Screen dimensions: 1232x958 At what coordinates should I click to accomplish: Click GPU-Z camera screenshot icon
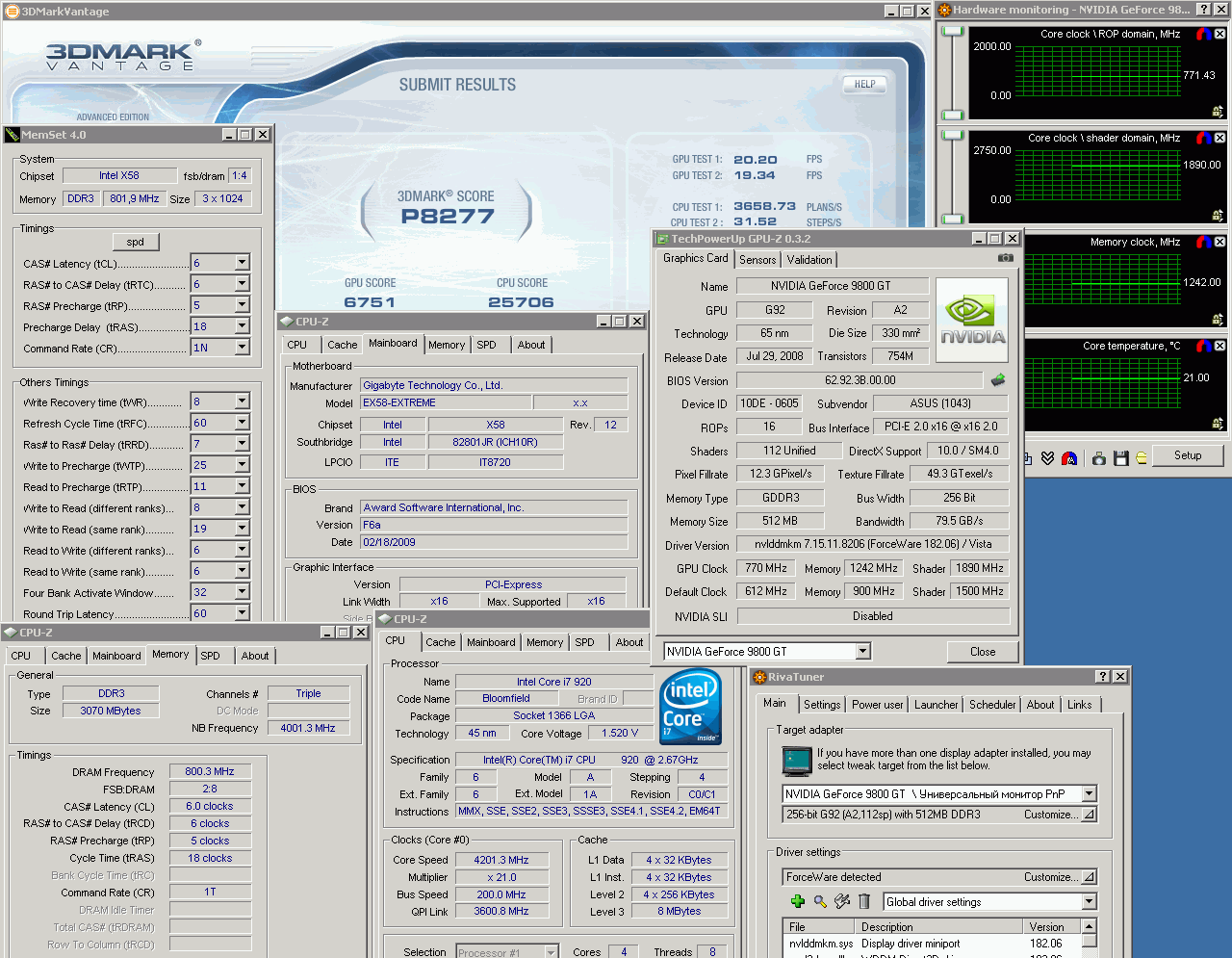[1005, 258]
